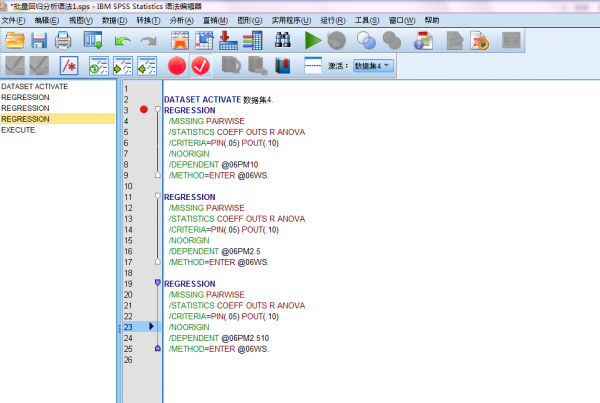Viewport: 600px width, 403px height.
Task: Go to data with star icon
Action: point(180,40)
